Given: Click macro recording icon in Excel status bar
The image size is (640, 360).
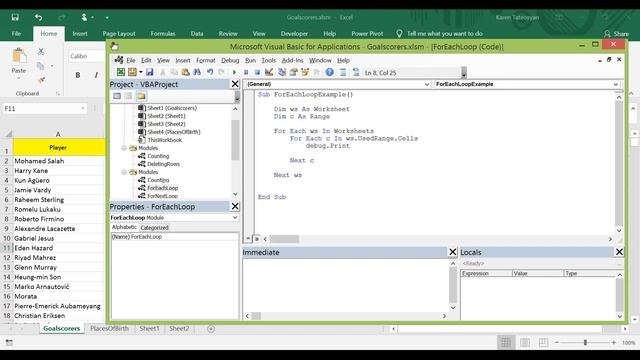Looking at the screenshot, I should pos(9,342).
